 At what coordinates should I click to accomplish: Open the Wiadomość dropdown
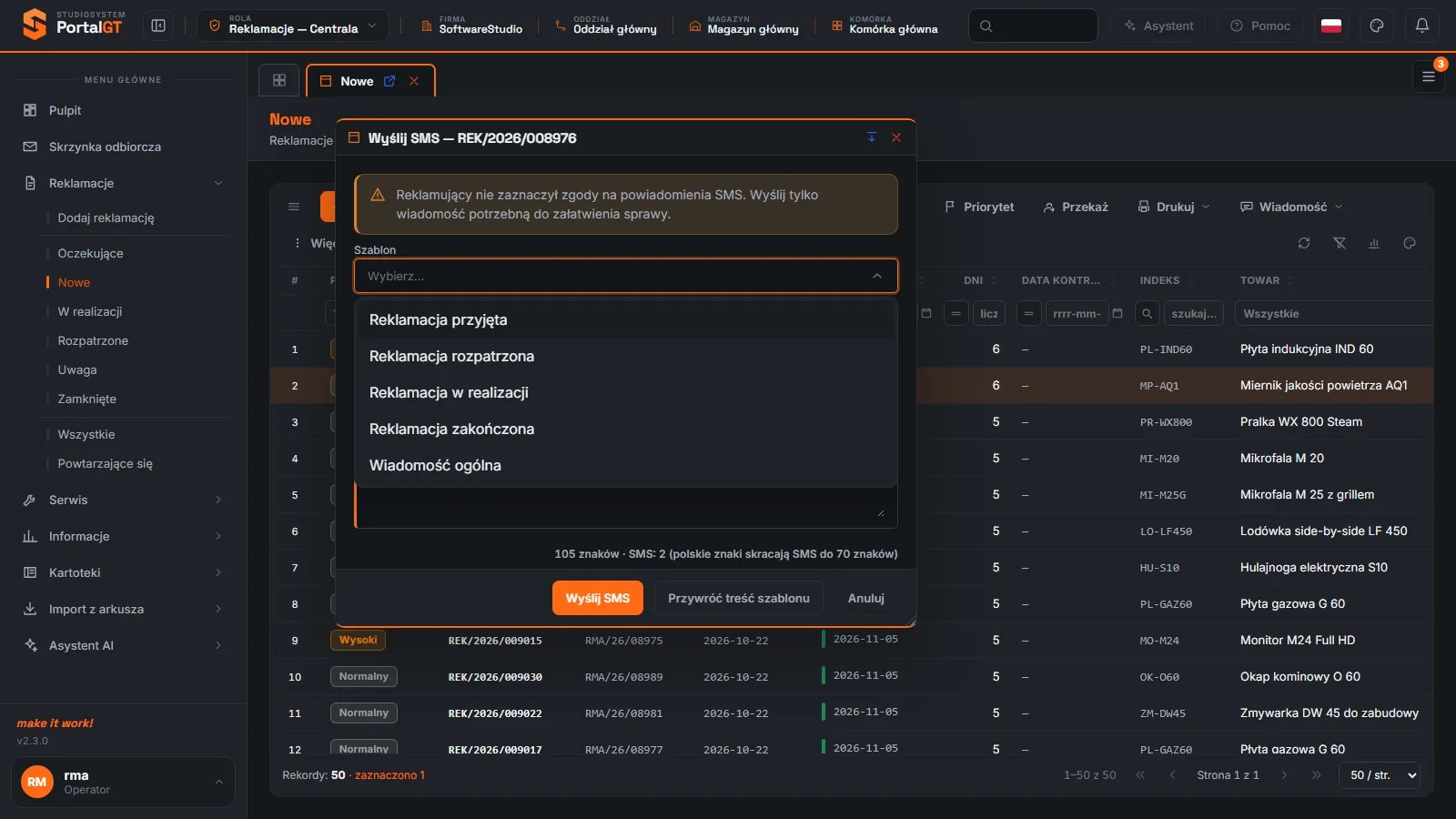[1291, 207]
